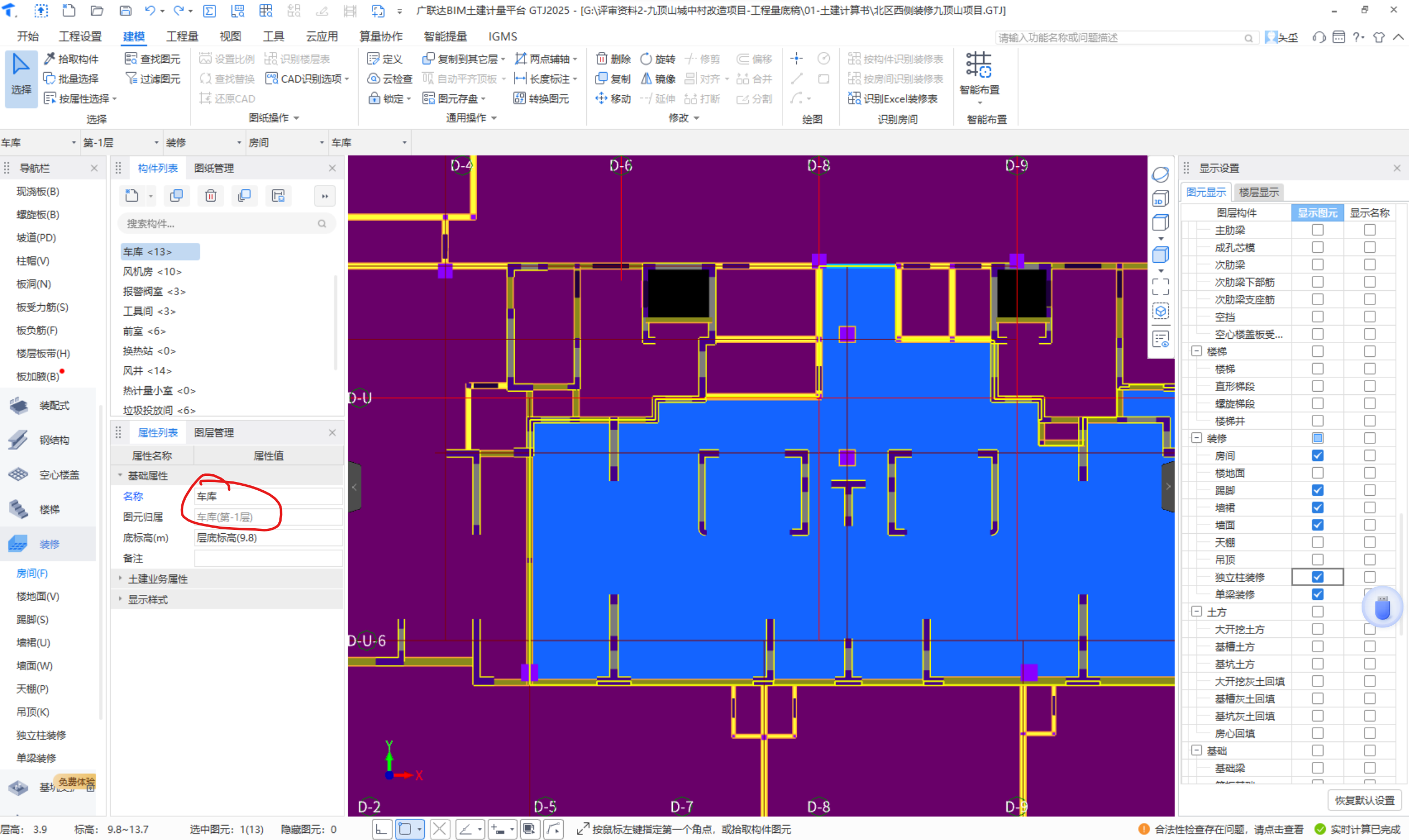
Task: Open the 房间 type dropdown
Action: coord(287,143)
